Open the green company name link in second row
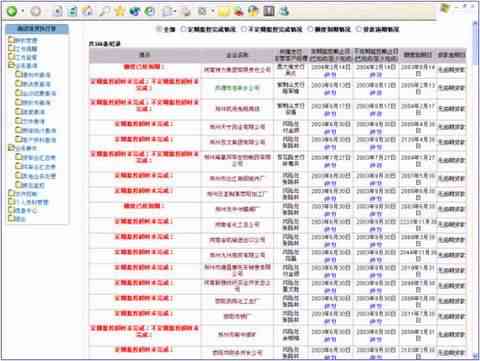 237,88
